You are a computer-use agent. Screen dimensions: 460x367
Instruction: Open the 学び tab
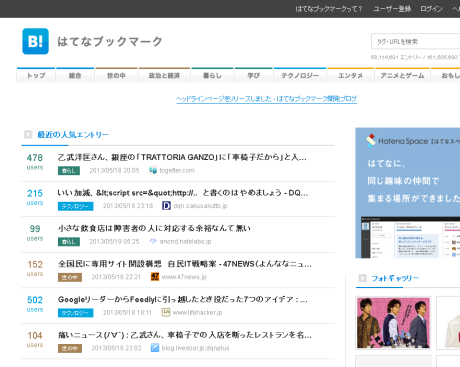click(254, 76)
